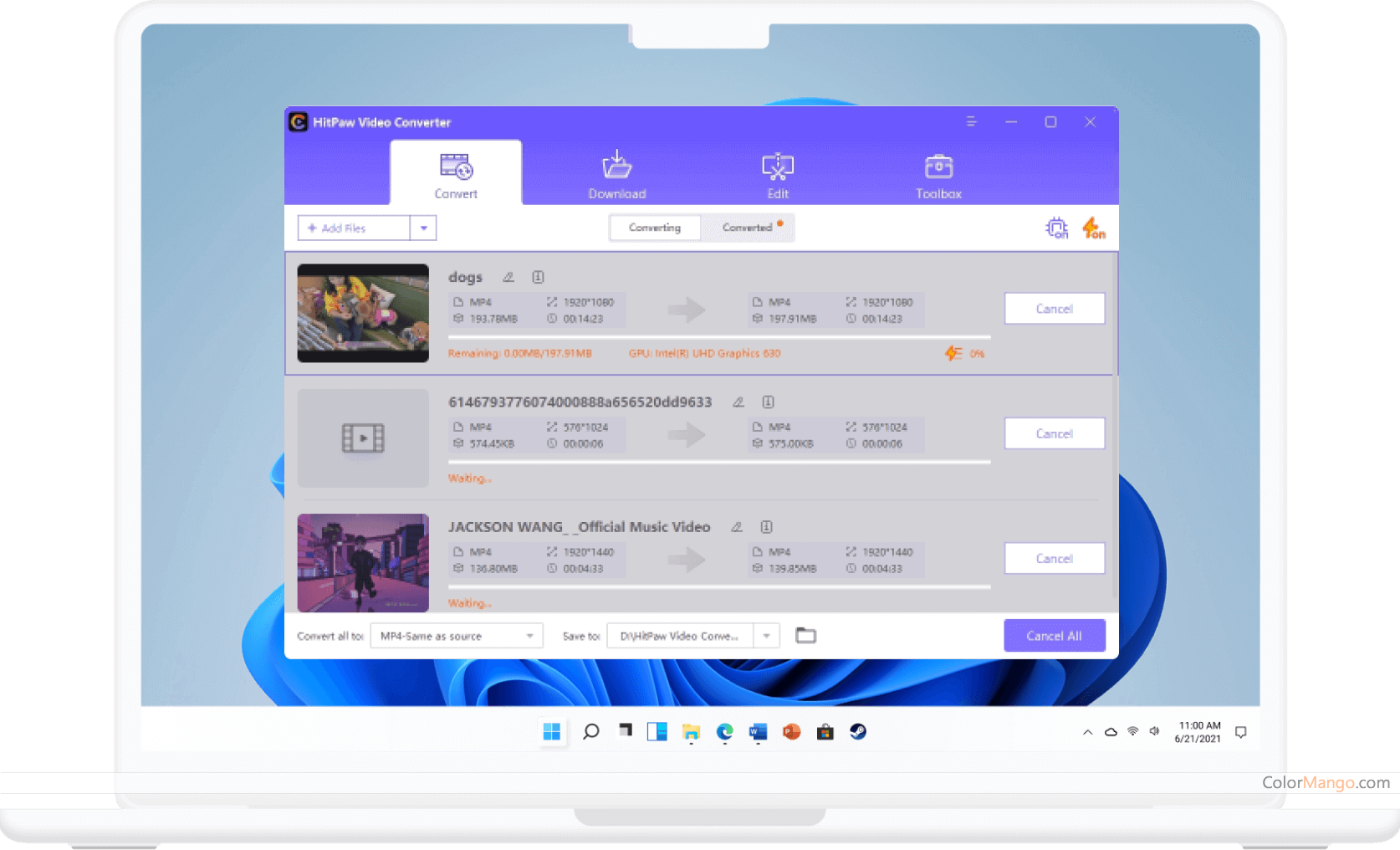Open the Save to path dropdown
1400x850 pixels.
coord(765,636)
